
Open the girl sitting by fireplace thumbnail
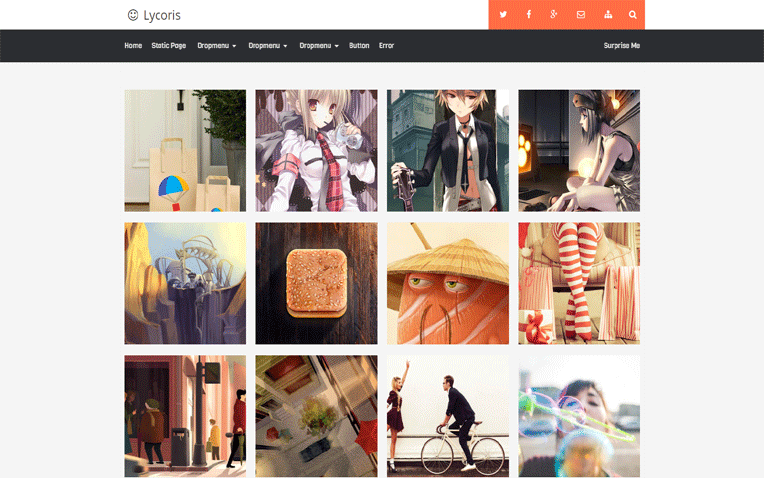[x=579, y=151]
